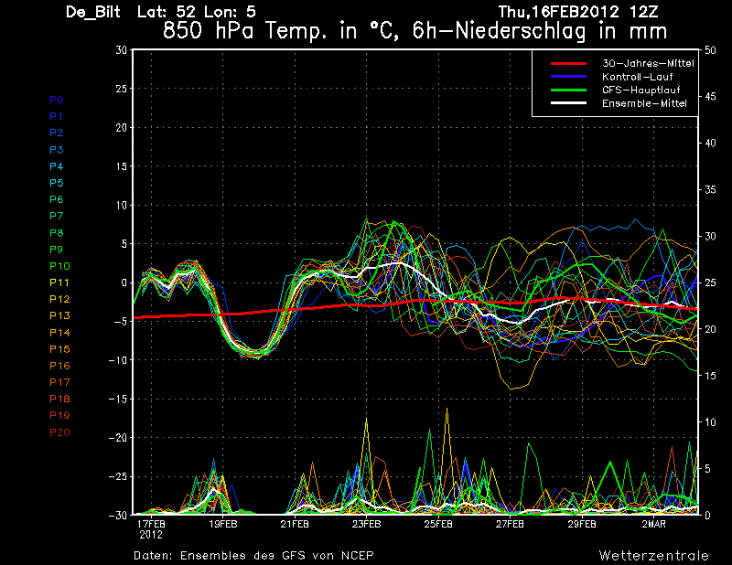The image size is (732, 565).
Task: Click the 850 hPa Temp chart title
Action: (x=415, y=32)
